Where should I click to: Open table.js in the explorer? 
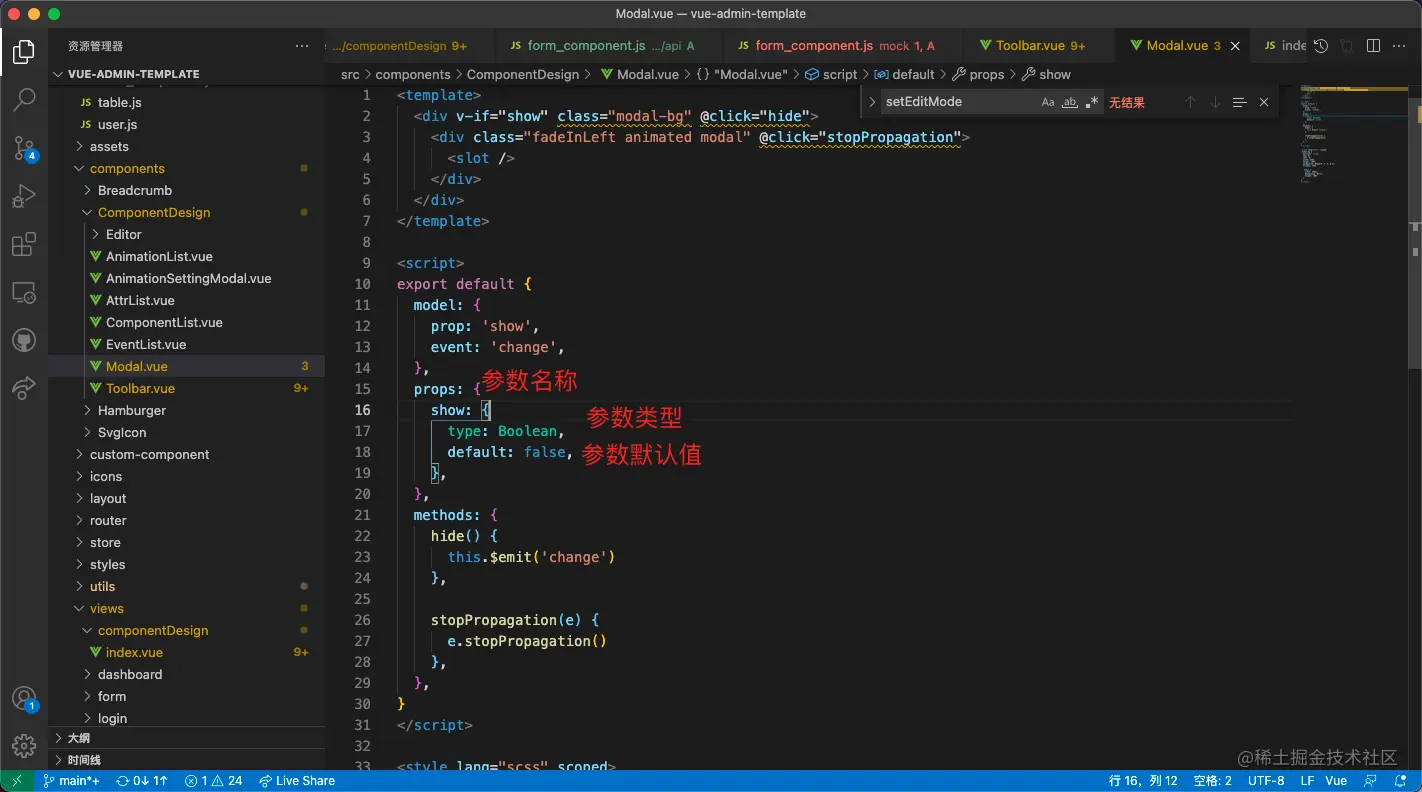187,102
